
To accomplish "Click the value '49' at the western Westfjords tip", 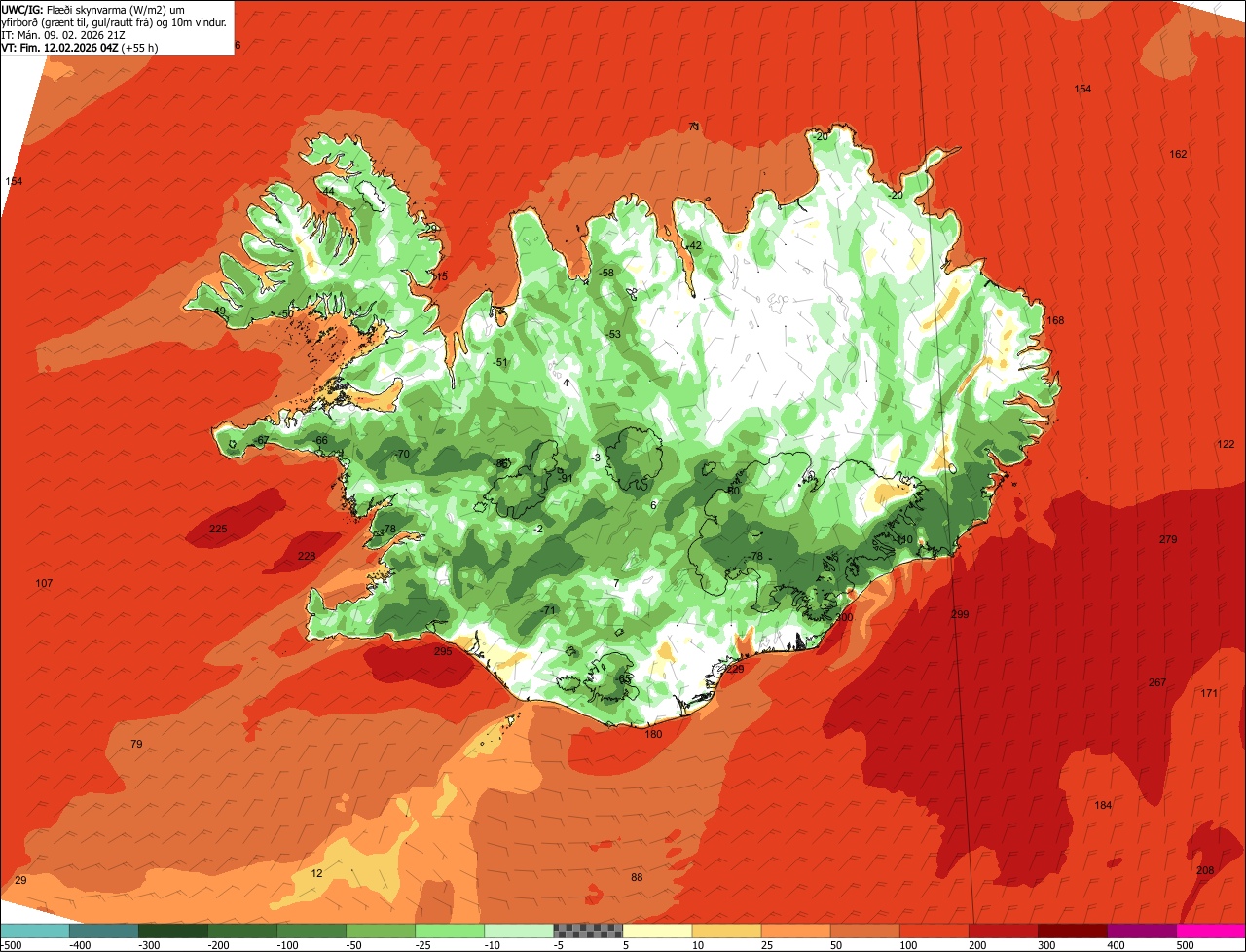I will point(219,311).
